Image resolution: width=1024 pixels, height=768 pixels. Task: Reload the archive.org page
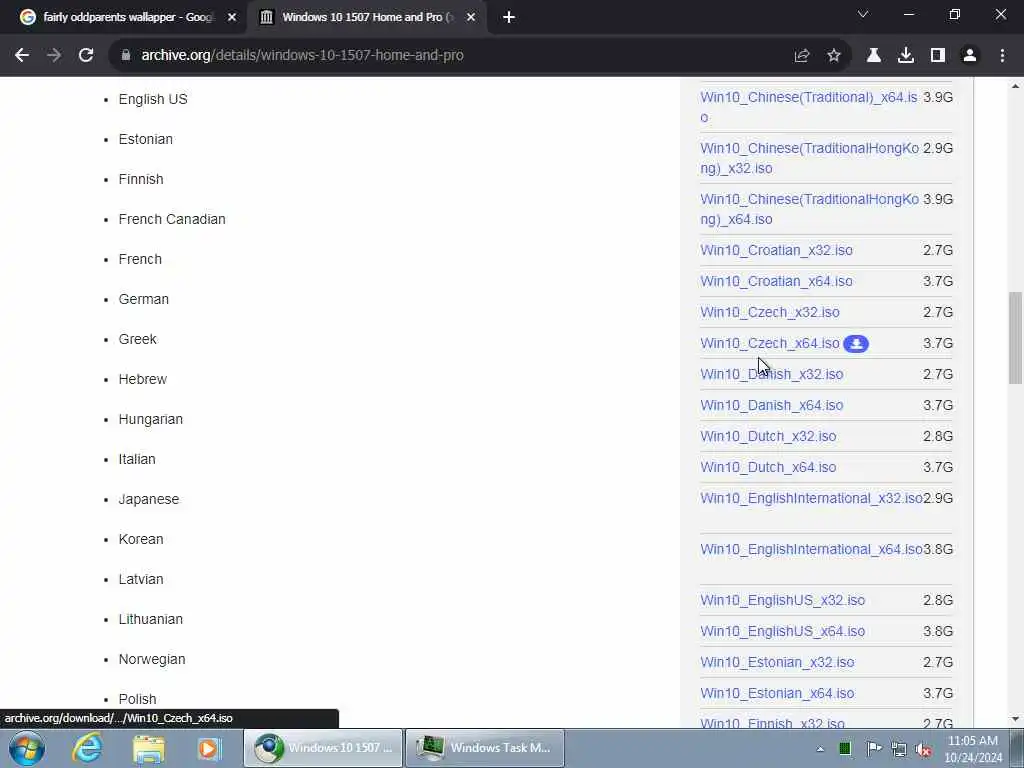click(x=86, y=56)
